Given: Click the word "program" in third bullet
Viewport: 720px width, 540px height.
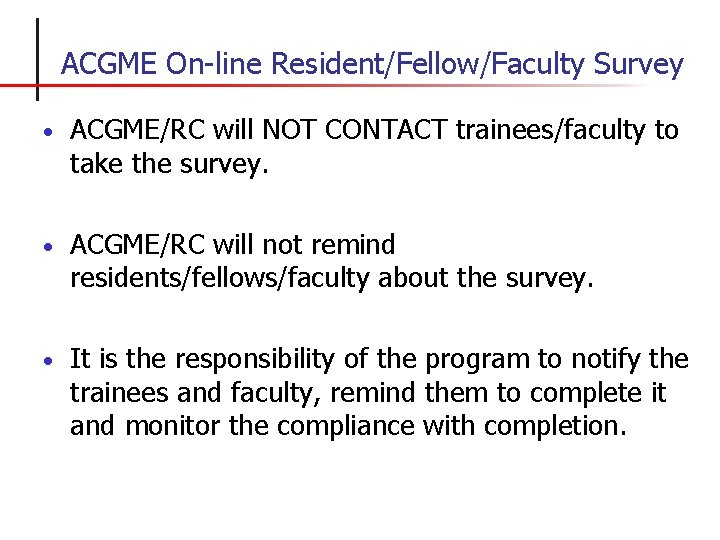Looking at the screenshot, I should (478, 358).
